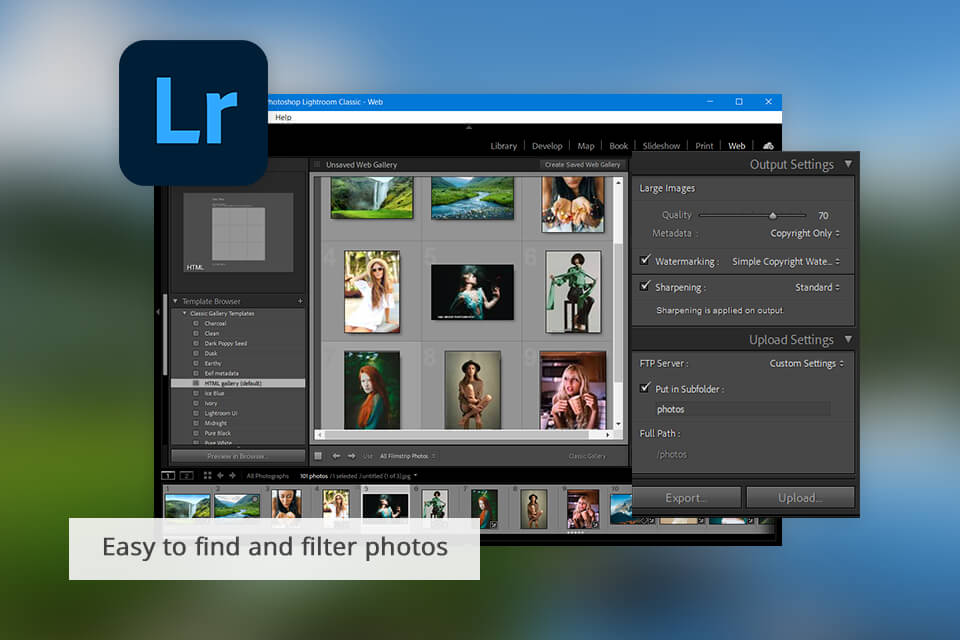Select the Ivory template
This screenshot has height=640, width=960.
tap(211, 403)
